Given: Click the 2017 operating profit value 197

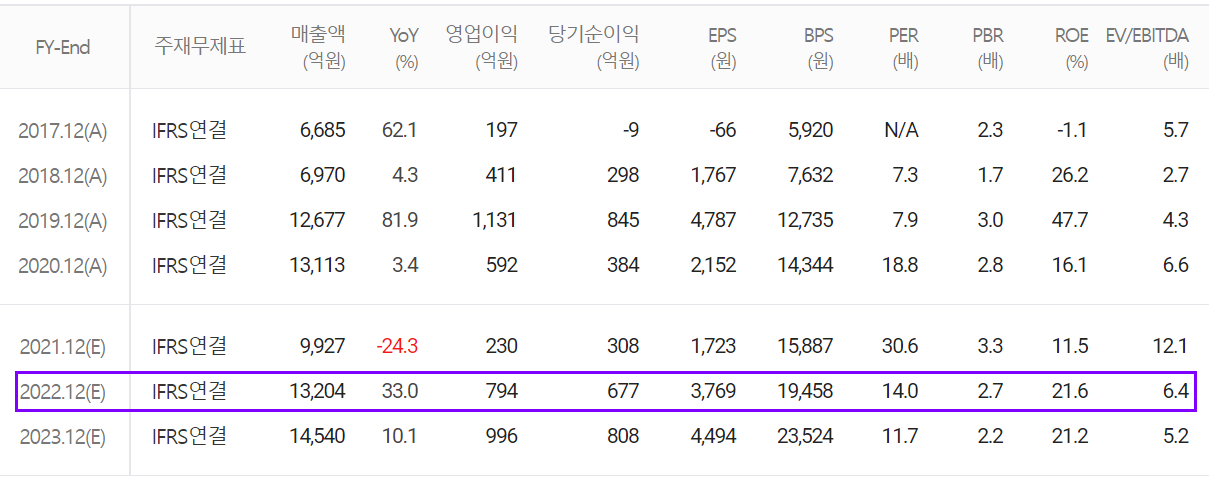Looking at the screenshot, I should pyautogui.click(x=501, y=130).
